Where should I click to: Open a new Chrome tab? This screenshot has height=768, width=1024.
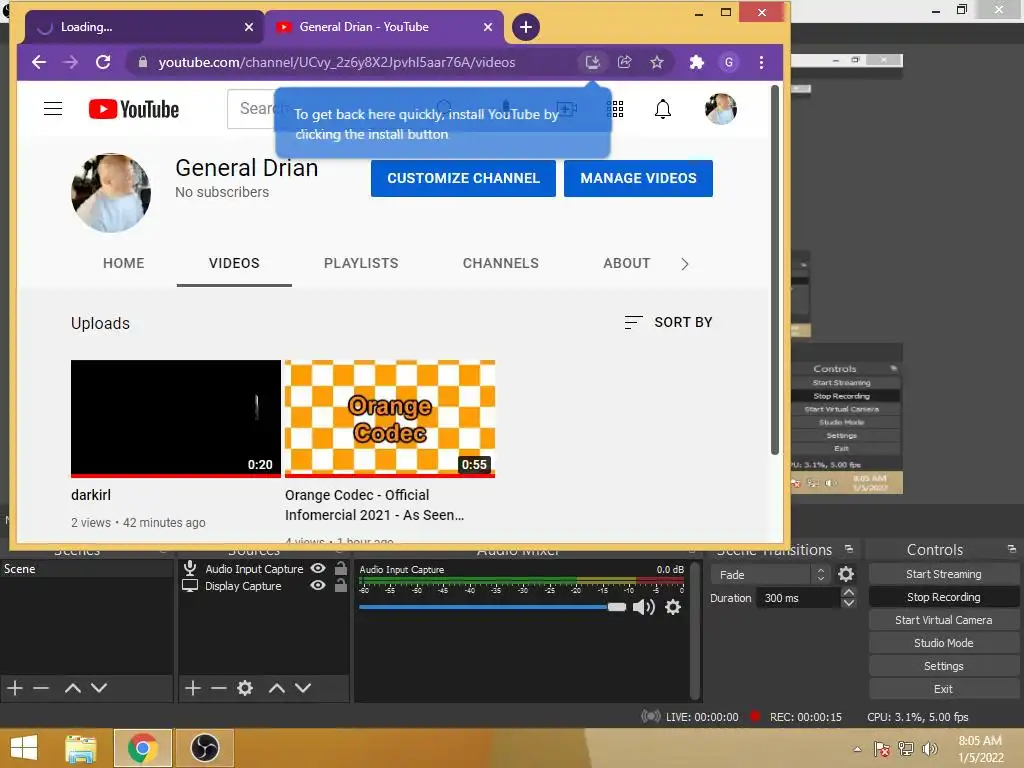526,27
